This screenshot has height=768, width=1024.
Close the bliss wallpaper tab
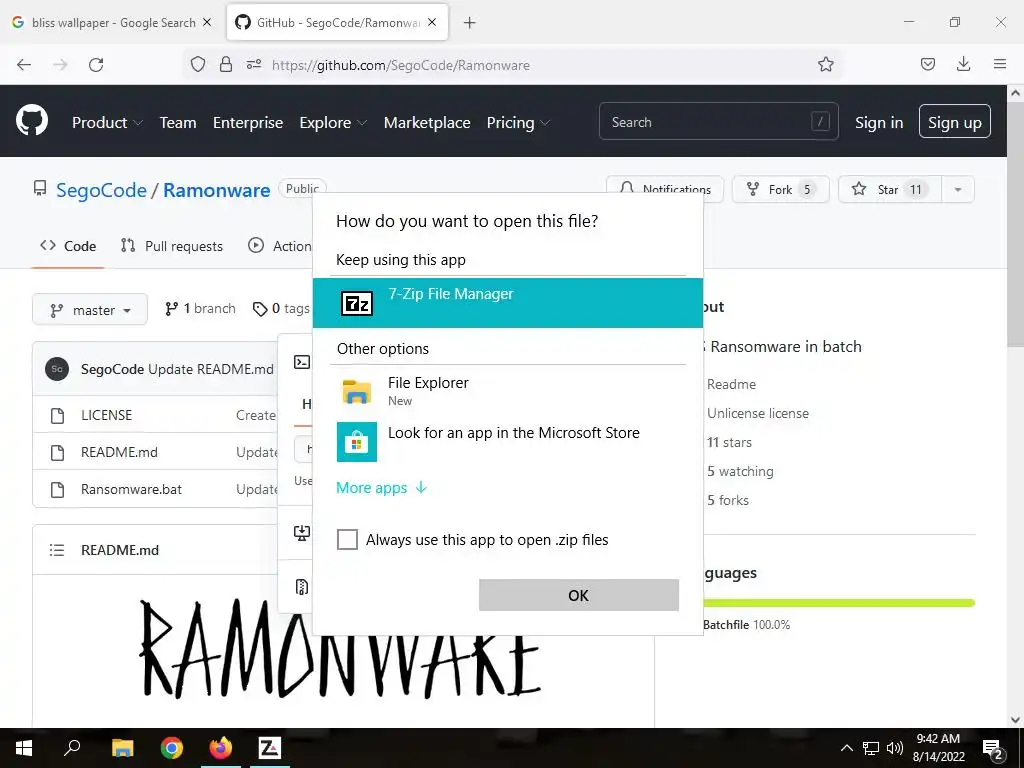[207, 22]
